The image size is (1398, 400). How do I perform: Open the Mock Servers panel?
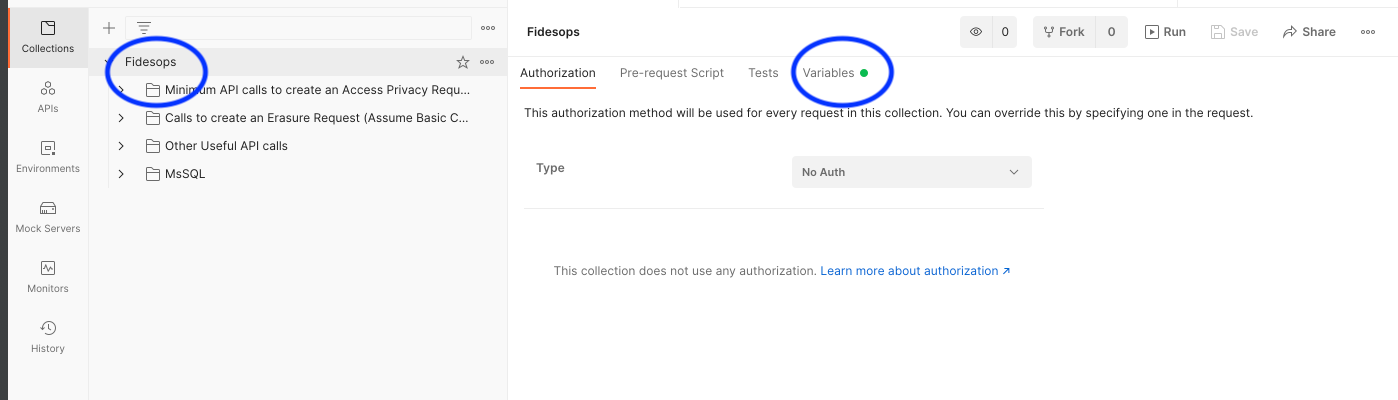[x=48, y=217]
